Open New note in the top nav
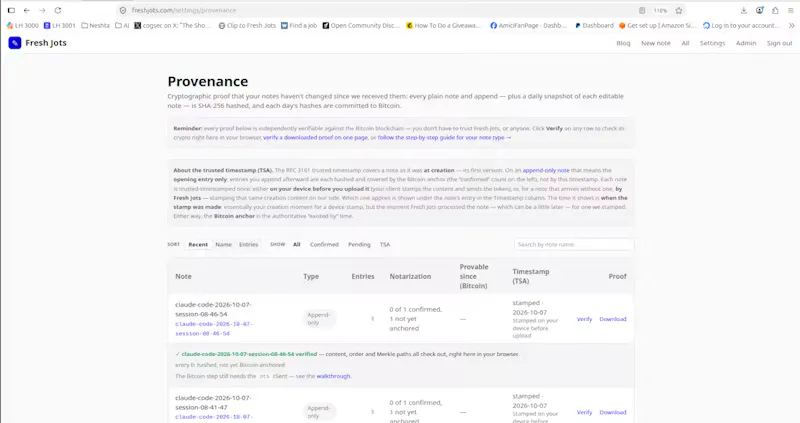Image resolution: width=800 pixels, height=423 pixels. coord(656,43)
